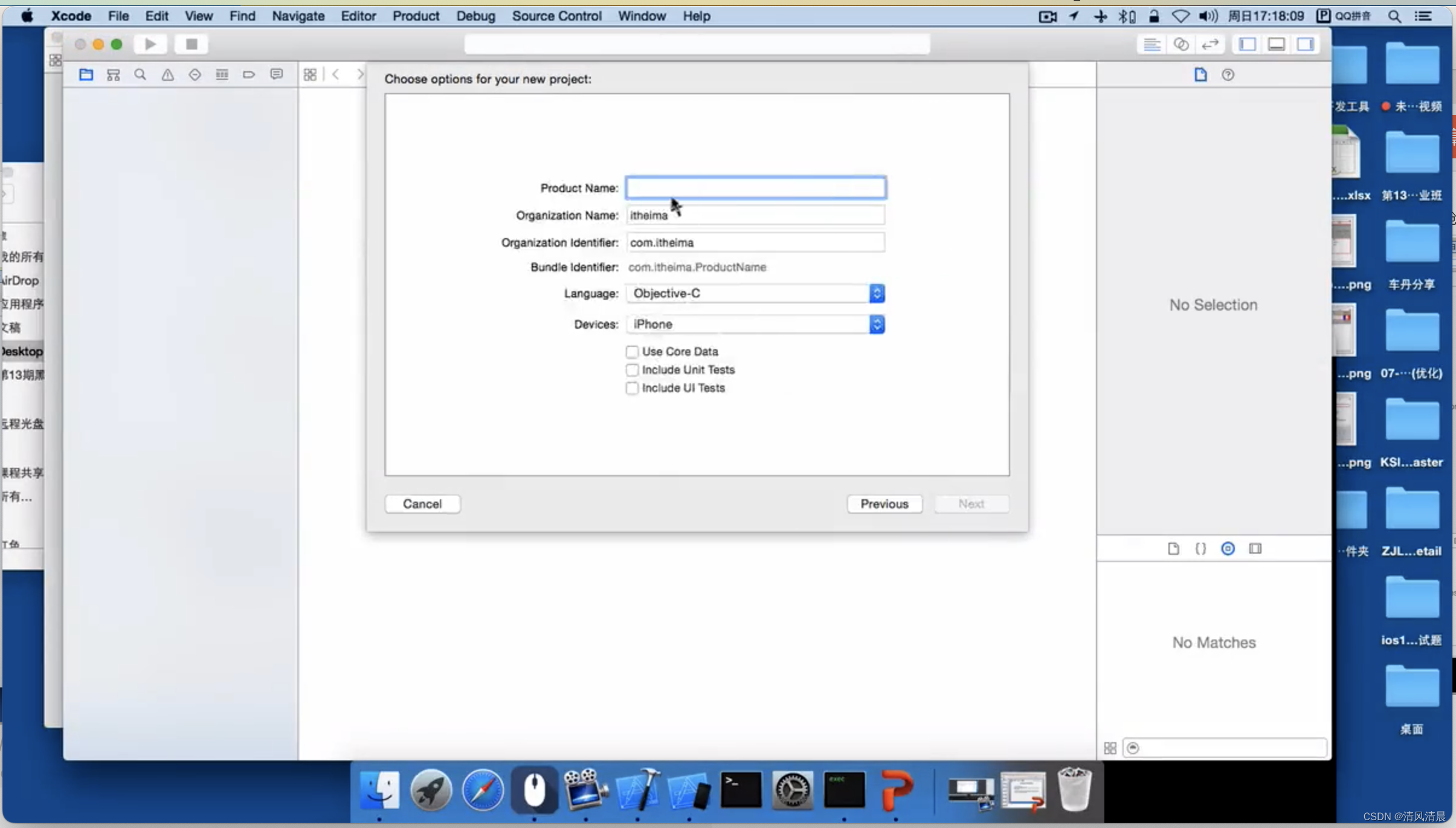Select AirDrop in Finder sidebar
Image resolution: width=1456 pixels, height=828 pixels.
(20, 280)
